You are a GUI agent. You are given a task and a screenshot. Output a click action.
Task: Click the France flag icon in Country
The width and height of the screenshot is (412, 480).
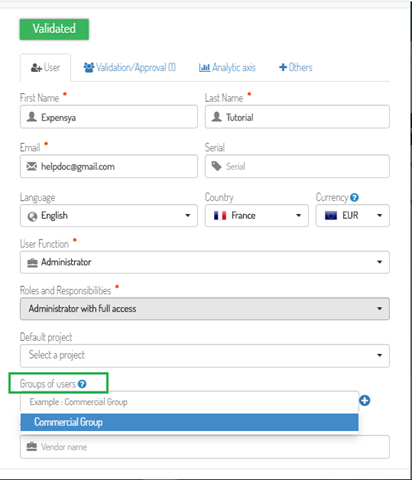click(220, 216)
